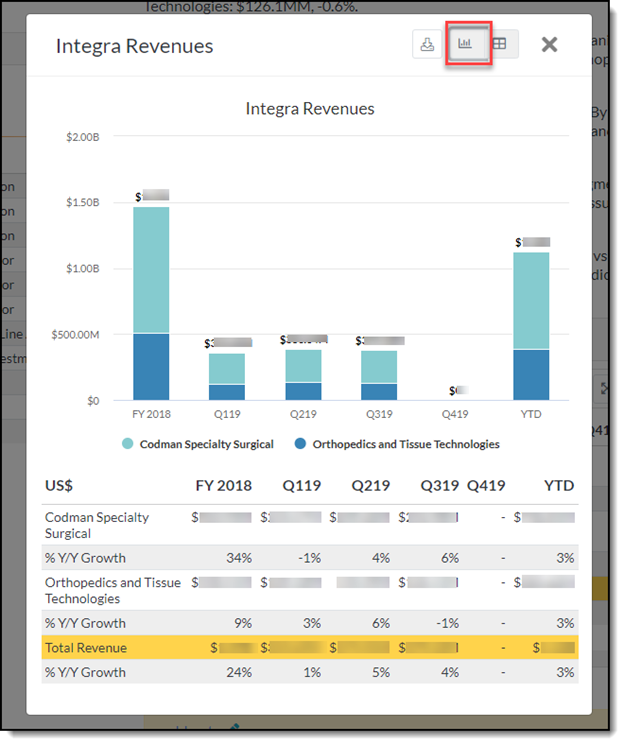Click the YTD Orthopedics bar segment

531,375
